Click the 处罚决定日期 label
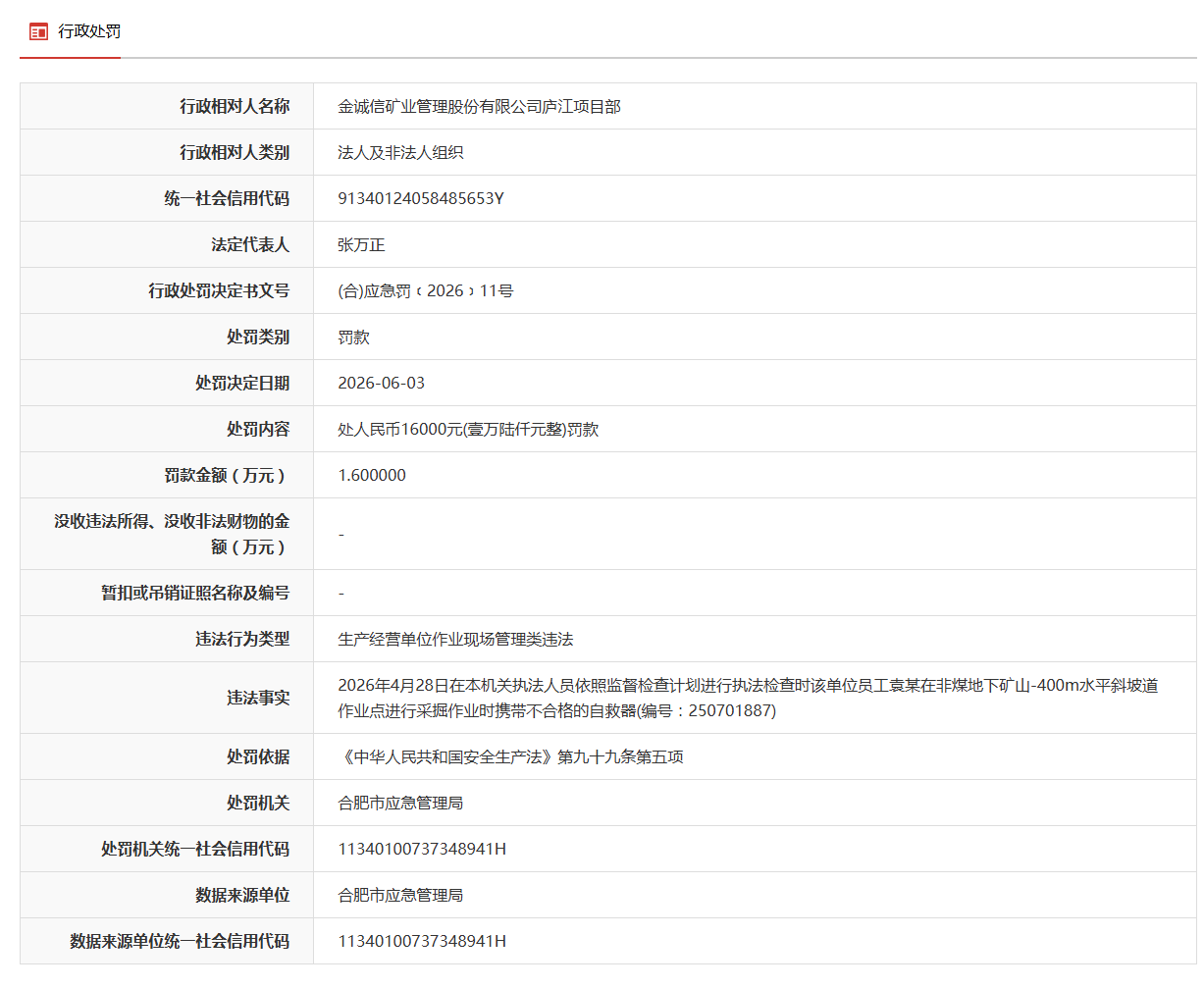 click(x=242, y=383)
